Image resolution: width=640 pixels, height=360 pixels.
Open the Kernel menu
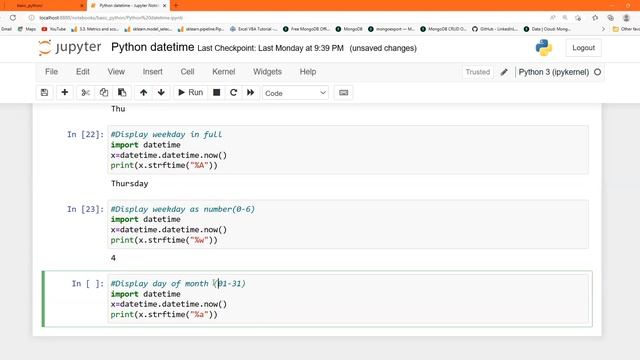point(224,72)
